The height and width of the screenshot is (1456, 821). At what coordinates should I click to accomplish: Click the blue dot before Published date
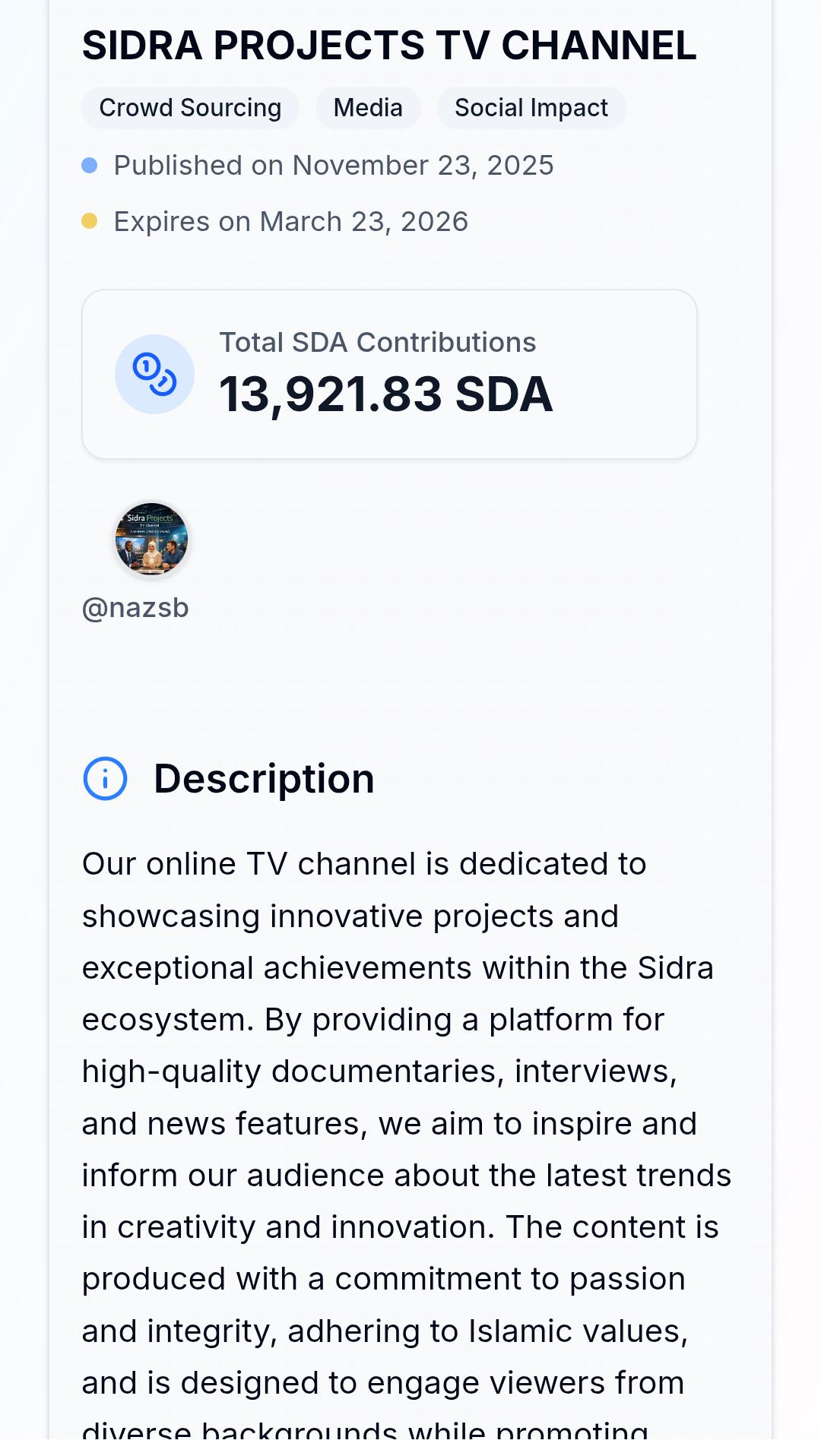(x=90, y=166)
